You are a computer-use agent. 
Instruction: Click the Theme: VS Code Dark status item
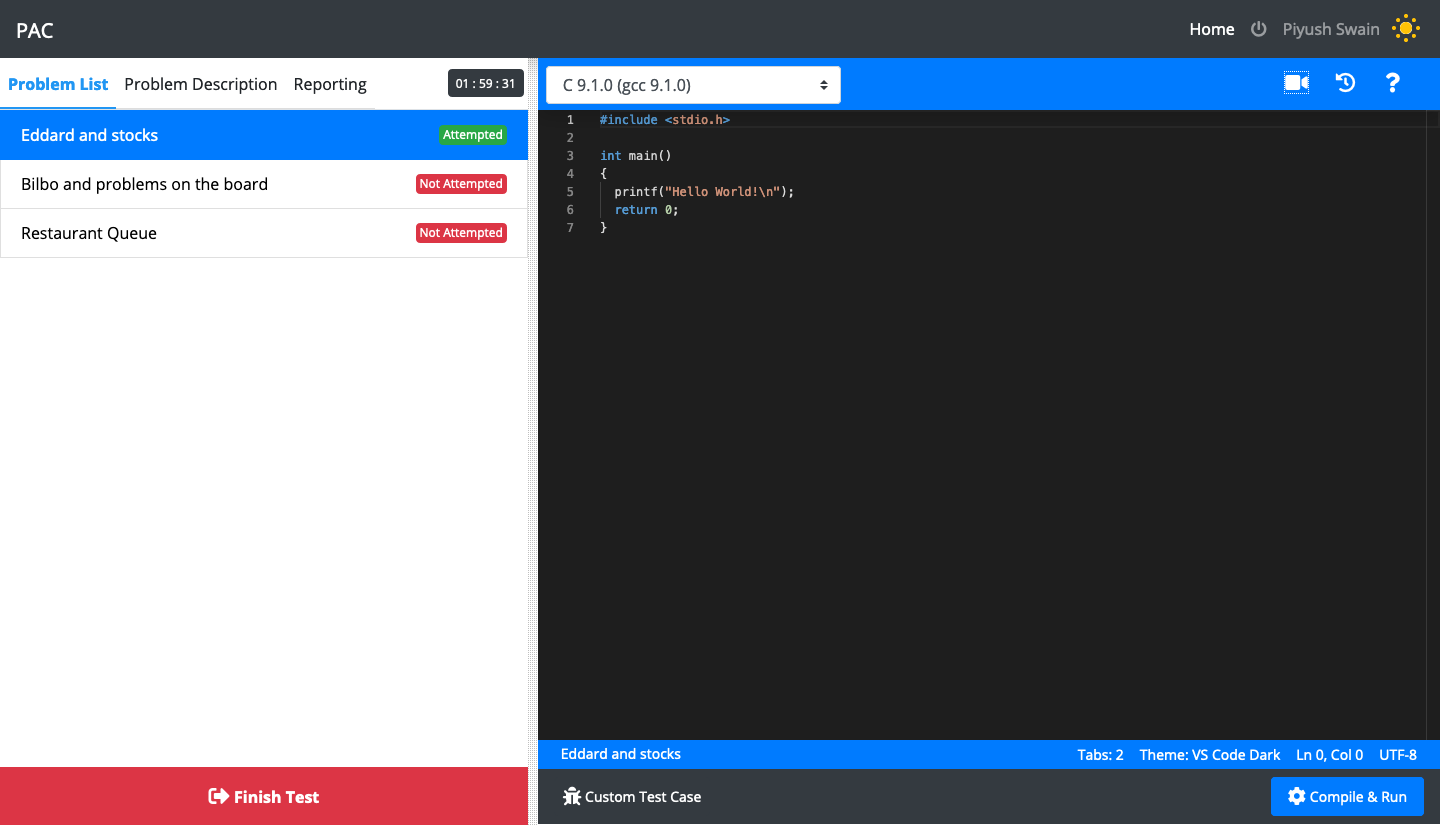pos(1209,755)
